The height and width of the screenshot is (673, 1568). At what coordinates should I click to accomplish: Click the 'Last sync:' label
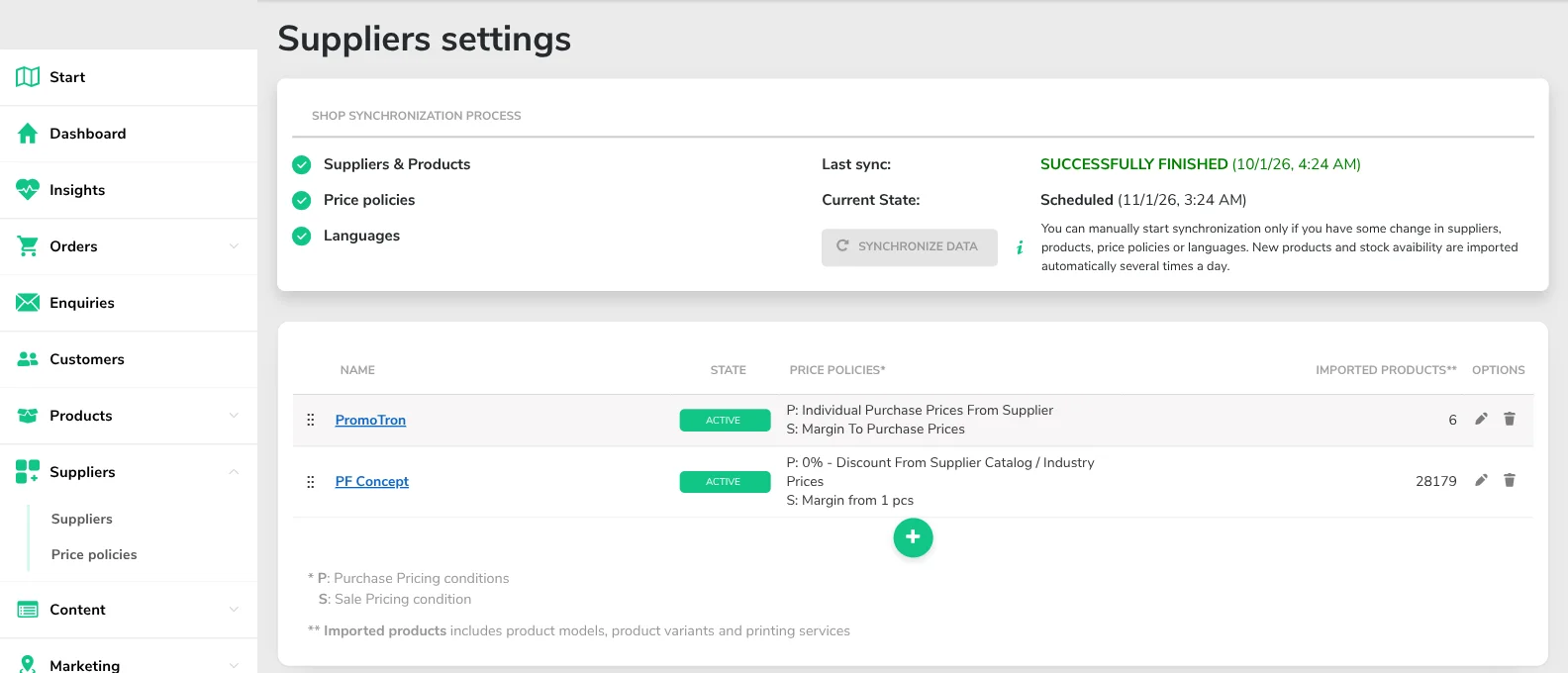click(x=856, y=164)
